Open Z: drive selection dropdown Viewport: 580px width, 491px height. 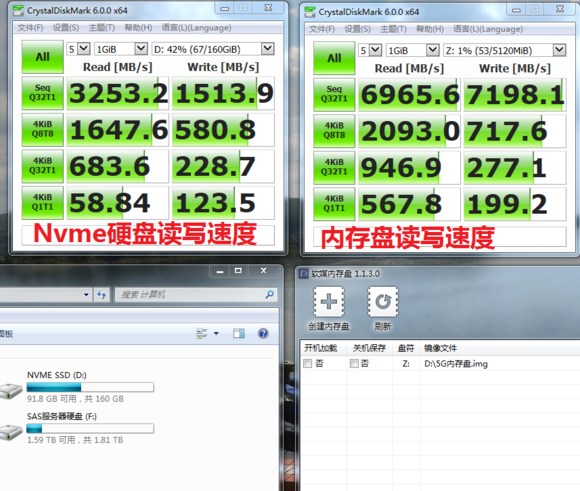(x=559, y=50)
